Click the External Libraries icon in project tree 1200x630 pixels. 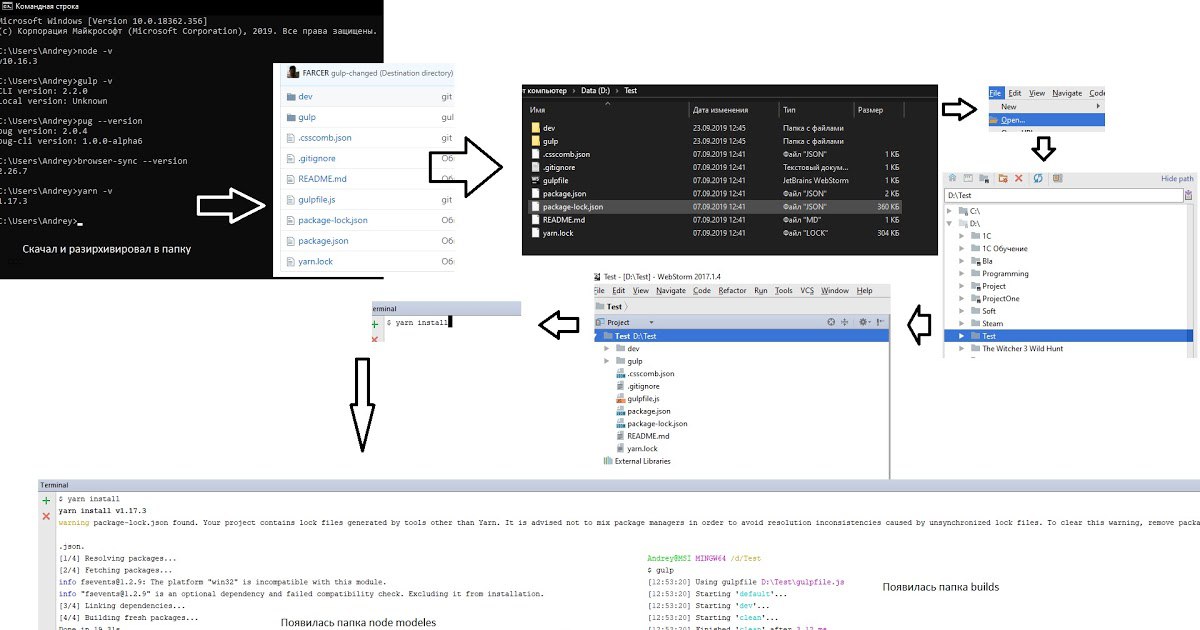pyautogui.click(x=608, y=461)
